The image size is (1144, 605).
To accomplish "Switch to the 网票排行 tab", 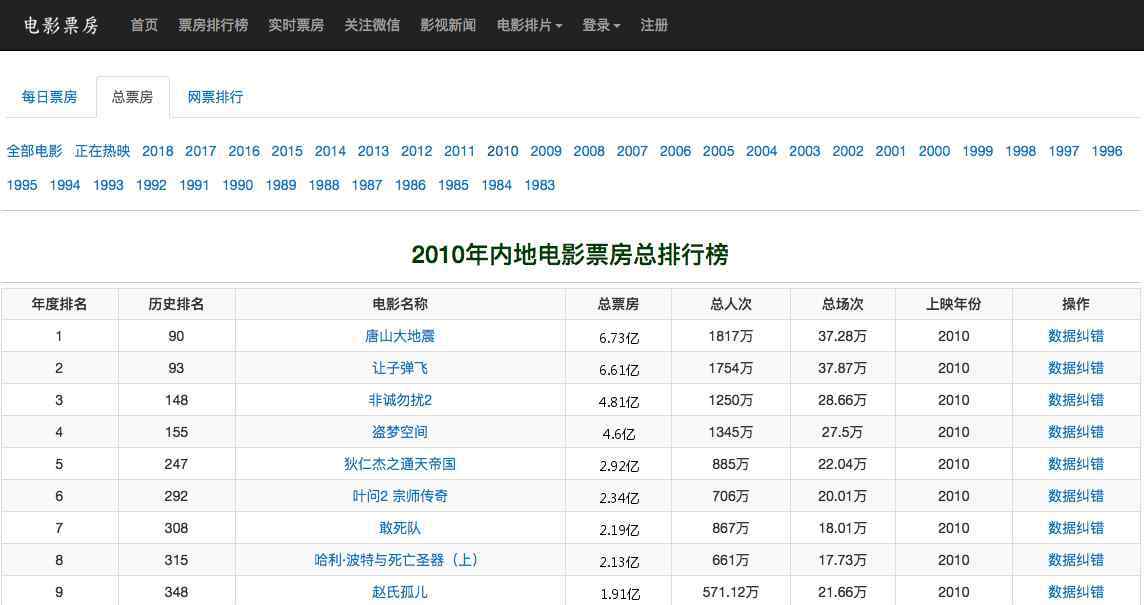I will point(215,97).
